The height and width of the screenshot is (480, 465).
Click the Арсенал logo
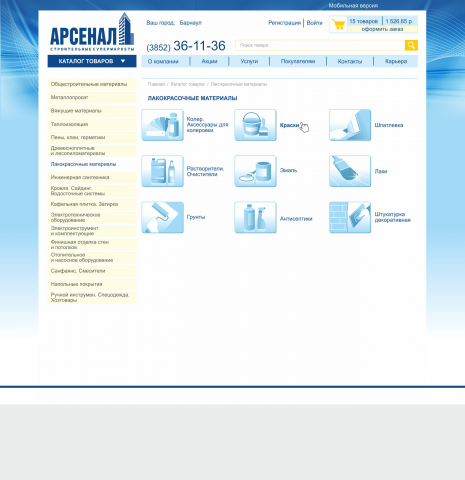click(x=92, y=32)
